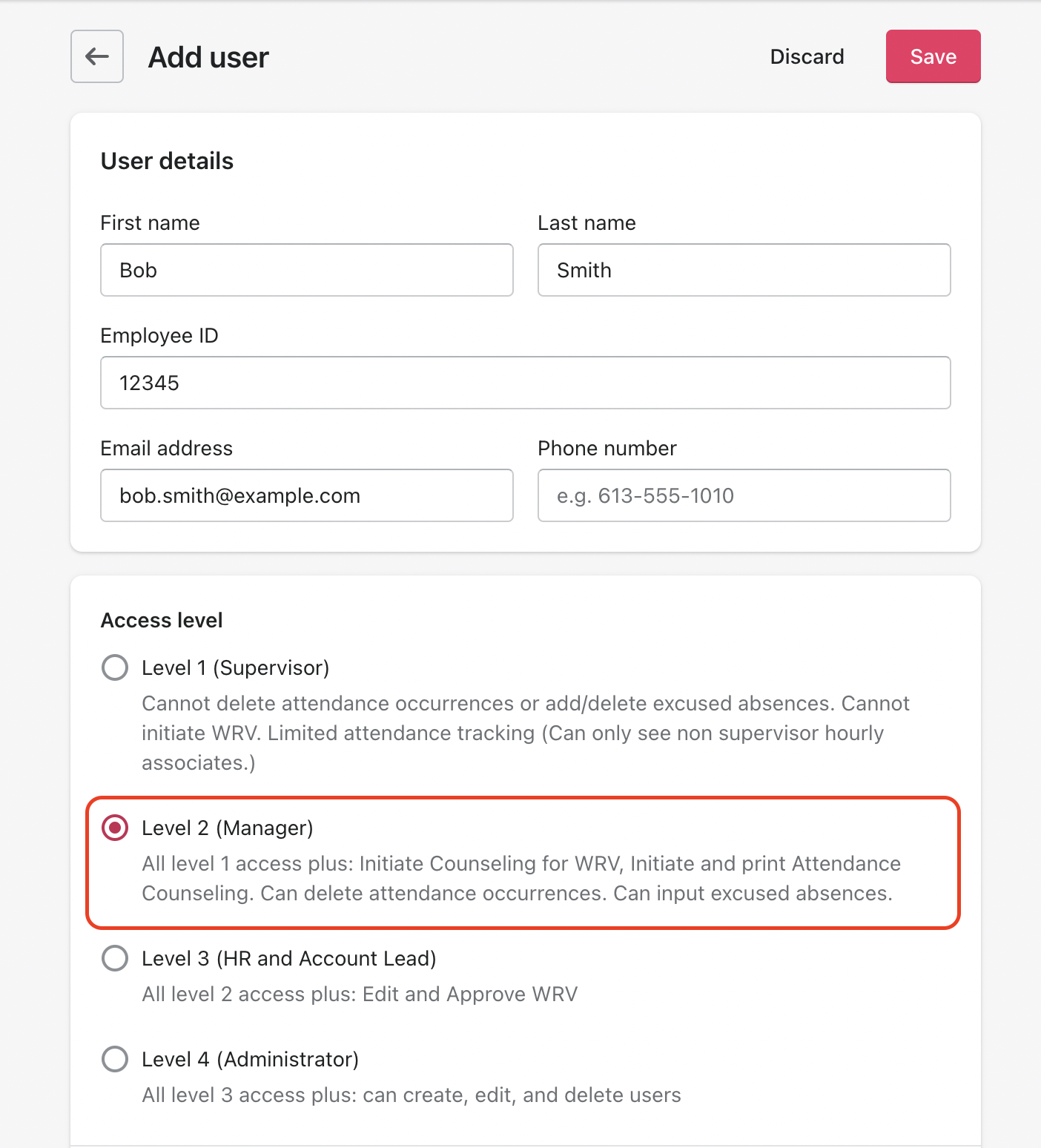This screenshot has height=1148, width=1041.
Task: Select the Level 2 (Manager) radio button
Action: (115, 828)
